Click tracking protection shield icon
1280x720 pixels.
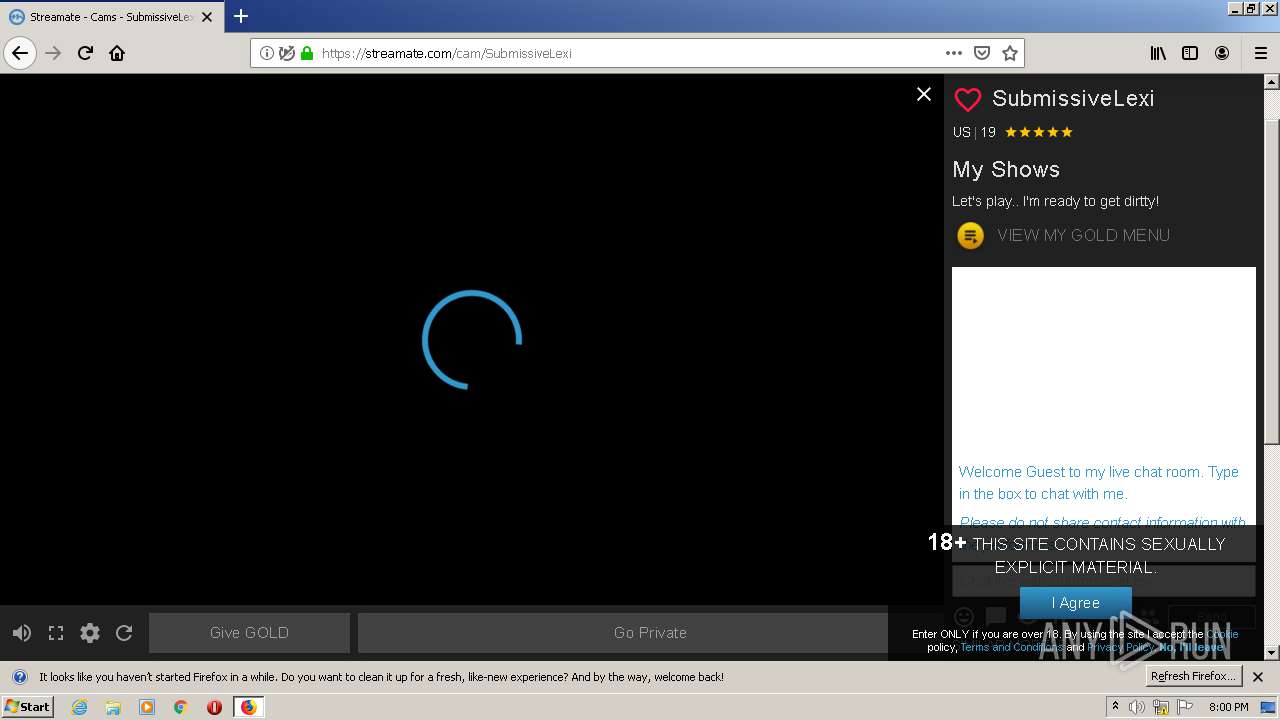click(286, 53)
